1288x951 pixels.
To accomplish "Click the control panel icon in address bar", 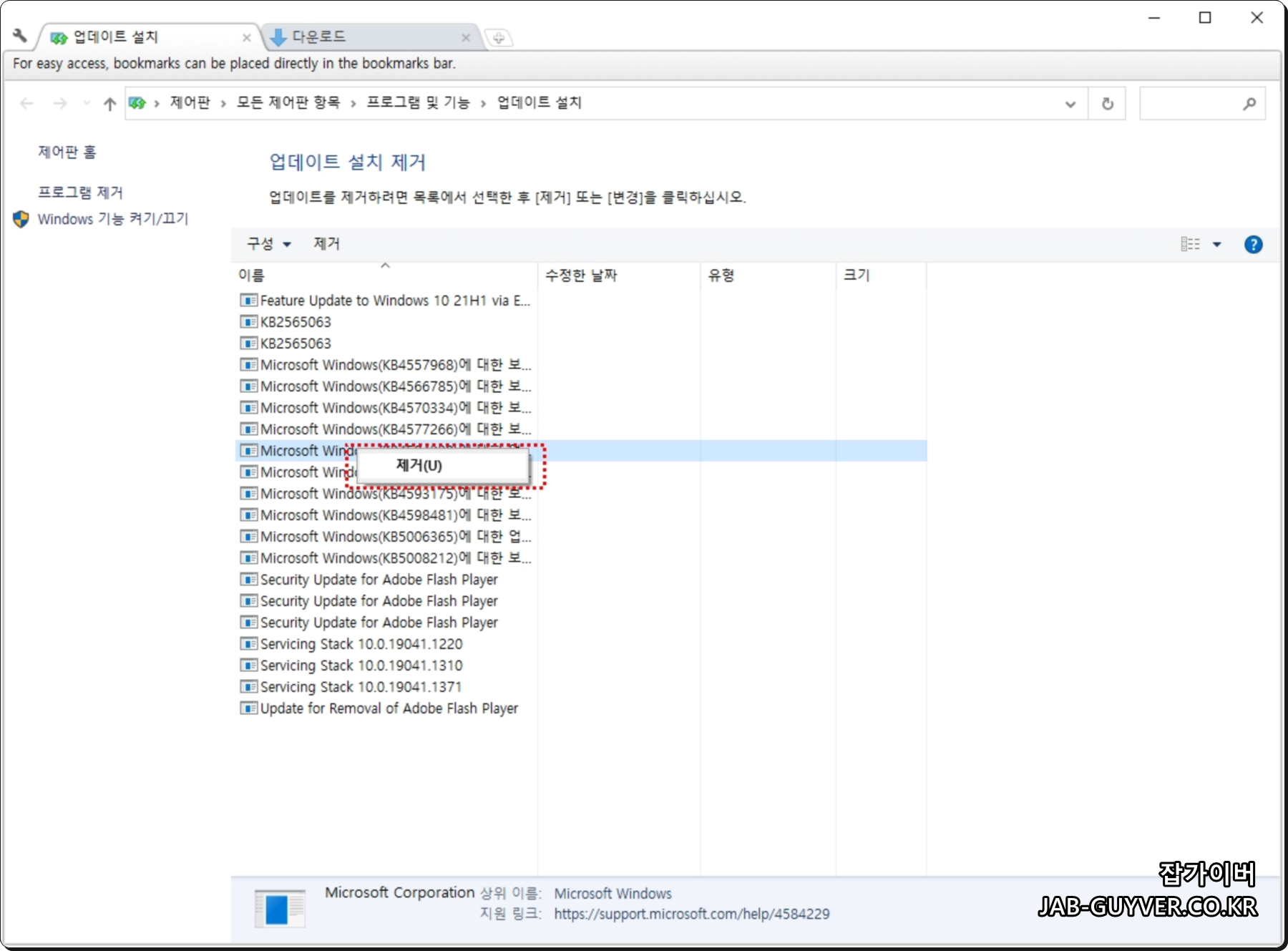I will click(x=137, y=103).
